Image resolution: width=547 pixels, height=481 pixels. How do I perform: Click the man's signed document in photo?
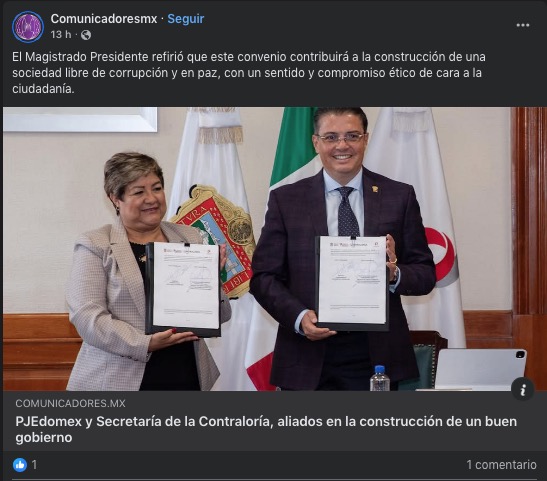point(352,283)
